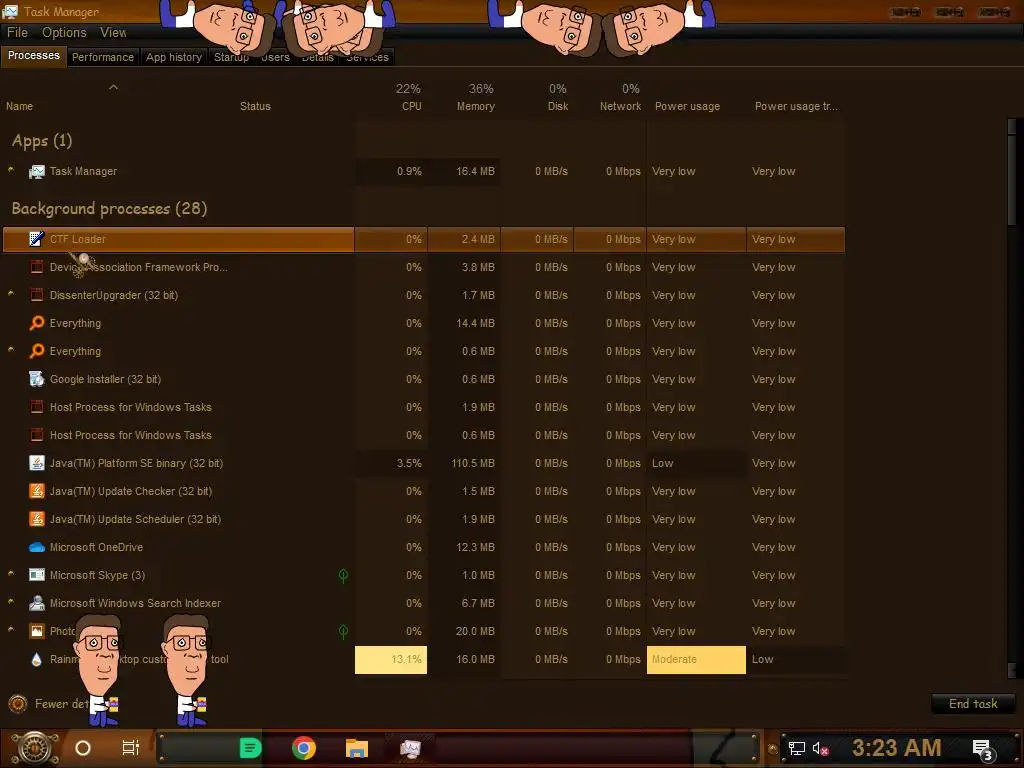
Task: Click the End task button
Action: click(x=973, y=704)
